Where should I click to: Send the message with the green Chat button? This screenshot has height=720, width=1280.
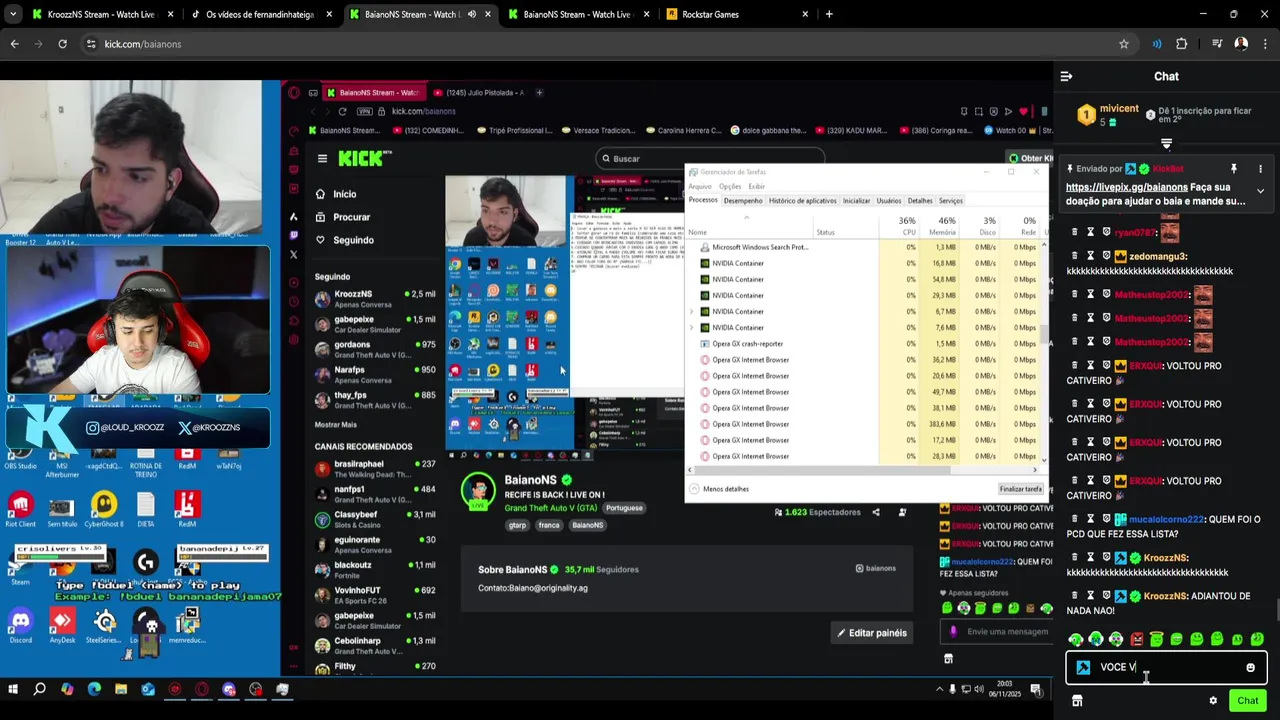1247,701
